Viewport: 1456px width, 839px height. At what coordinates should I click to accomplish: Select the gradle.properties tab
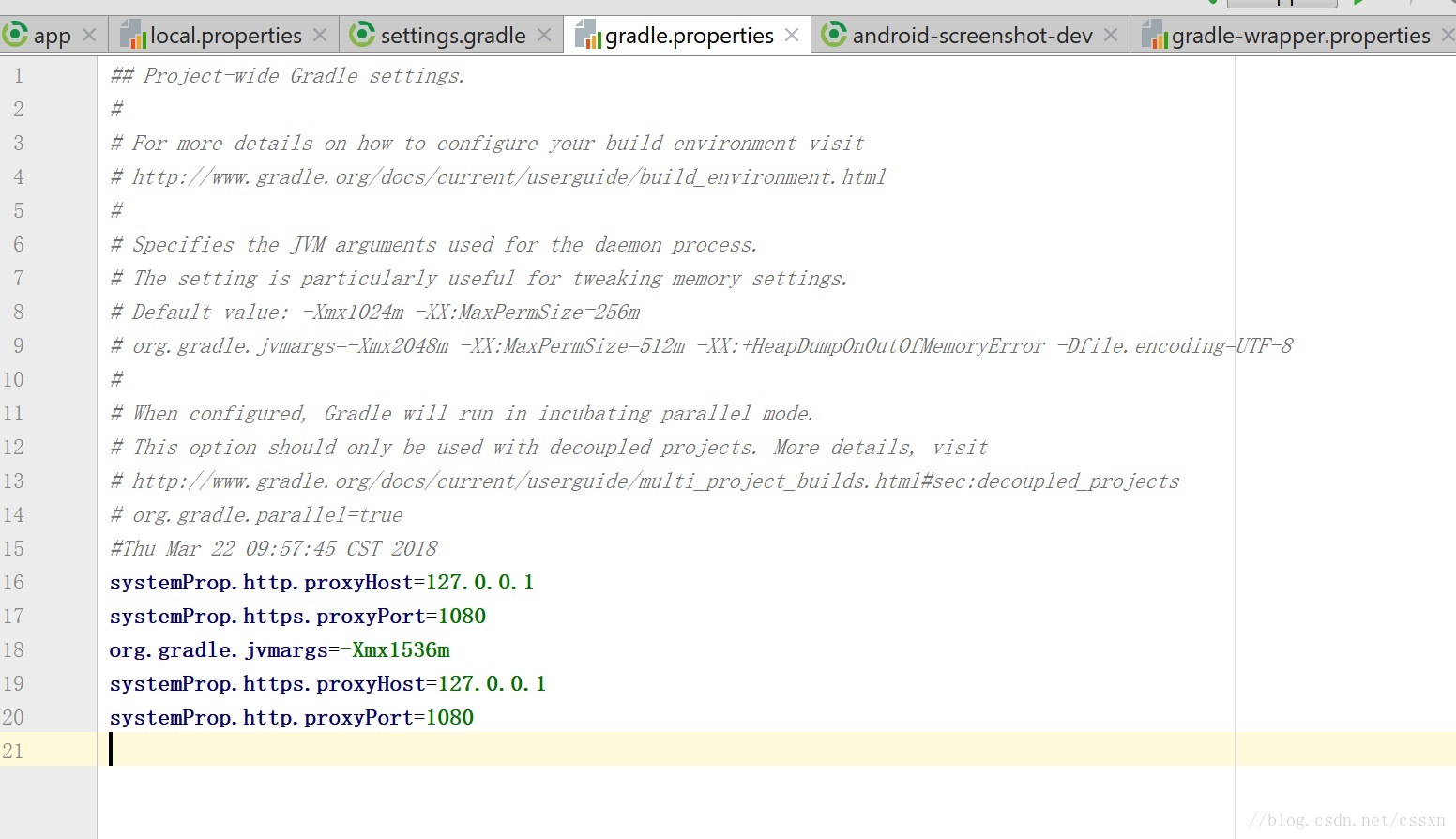(689, 36)
